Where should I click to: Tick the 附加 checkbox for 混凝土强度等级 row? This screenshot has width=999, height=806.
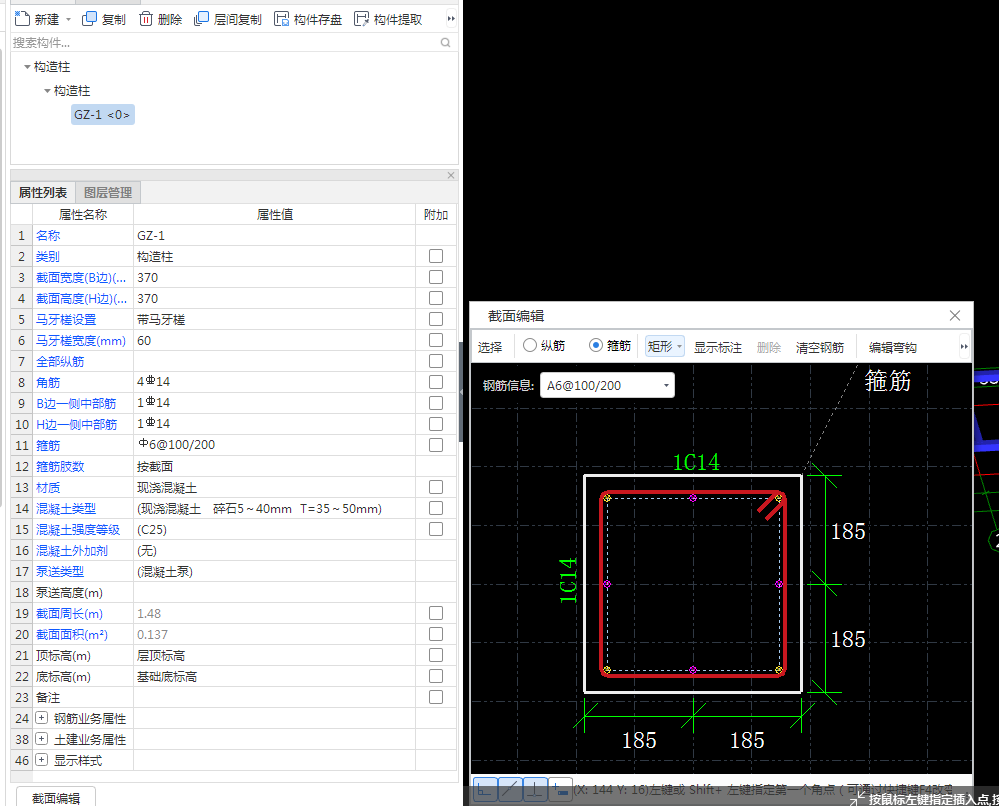pyautogui.click(x=436, y=529)
